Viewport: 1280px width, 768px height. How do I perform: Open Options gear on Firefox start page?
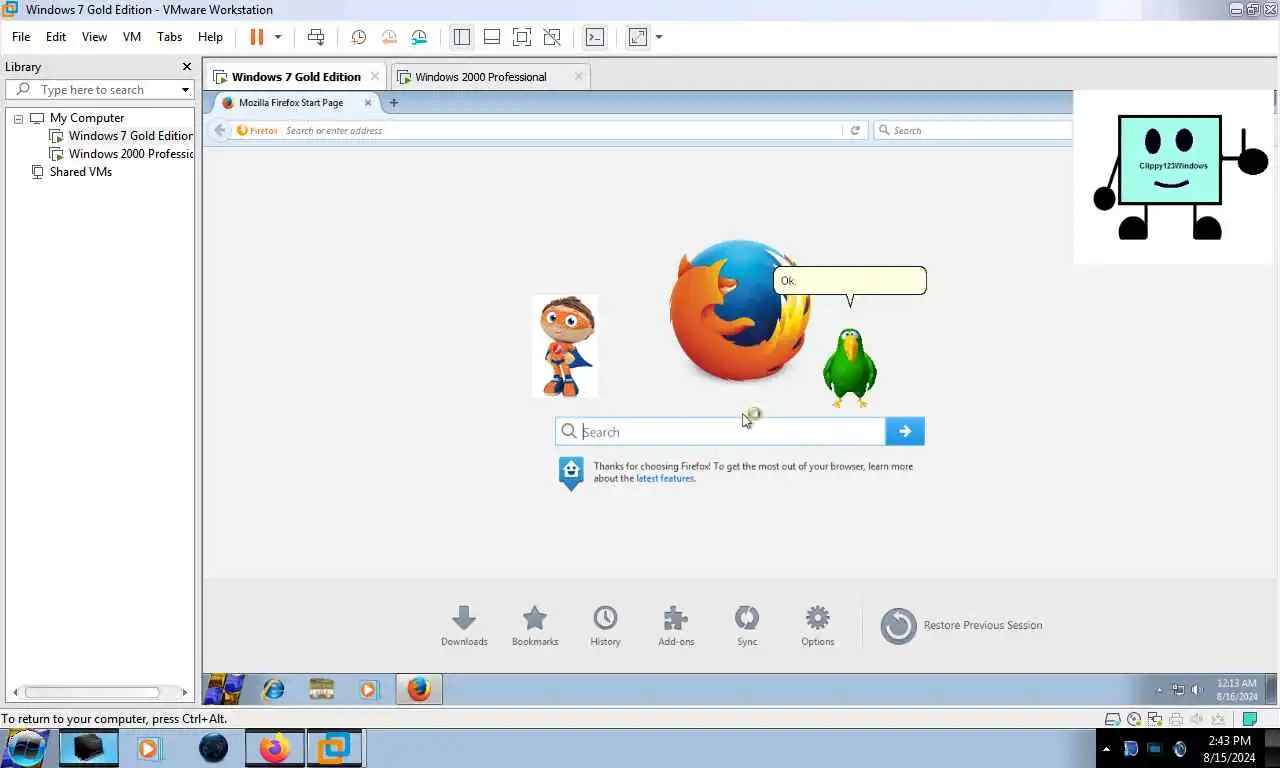pyautogui.click(x=818, y=626)
